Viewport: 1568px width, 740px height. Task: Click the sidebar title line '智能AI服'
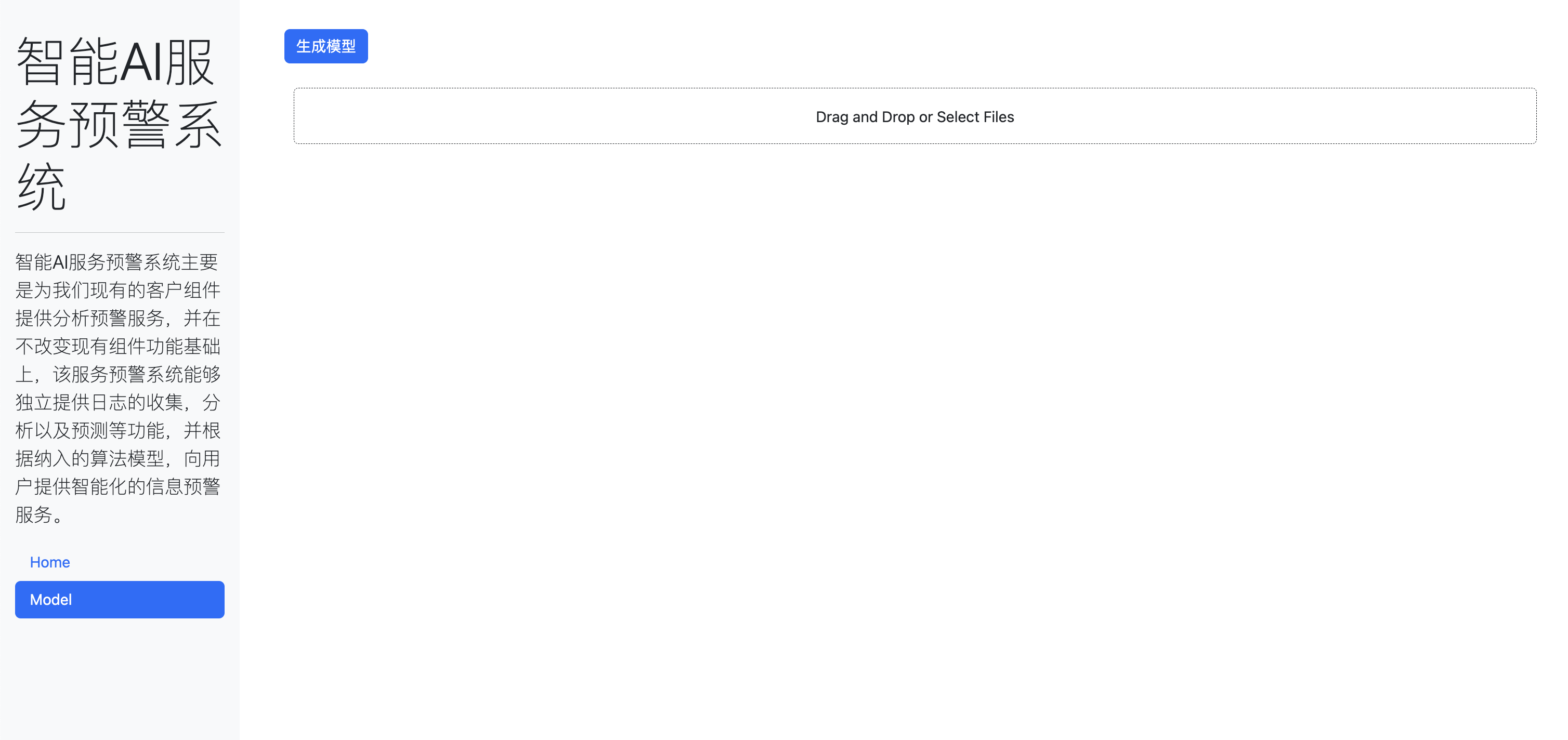click(x=115, y=62)
